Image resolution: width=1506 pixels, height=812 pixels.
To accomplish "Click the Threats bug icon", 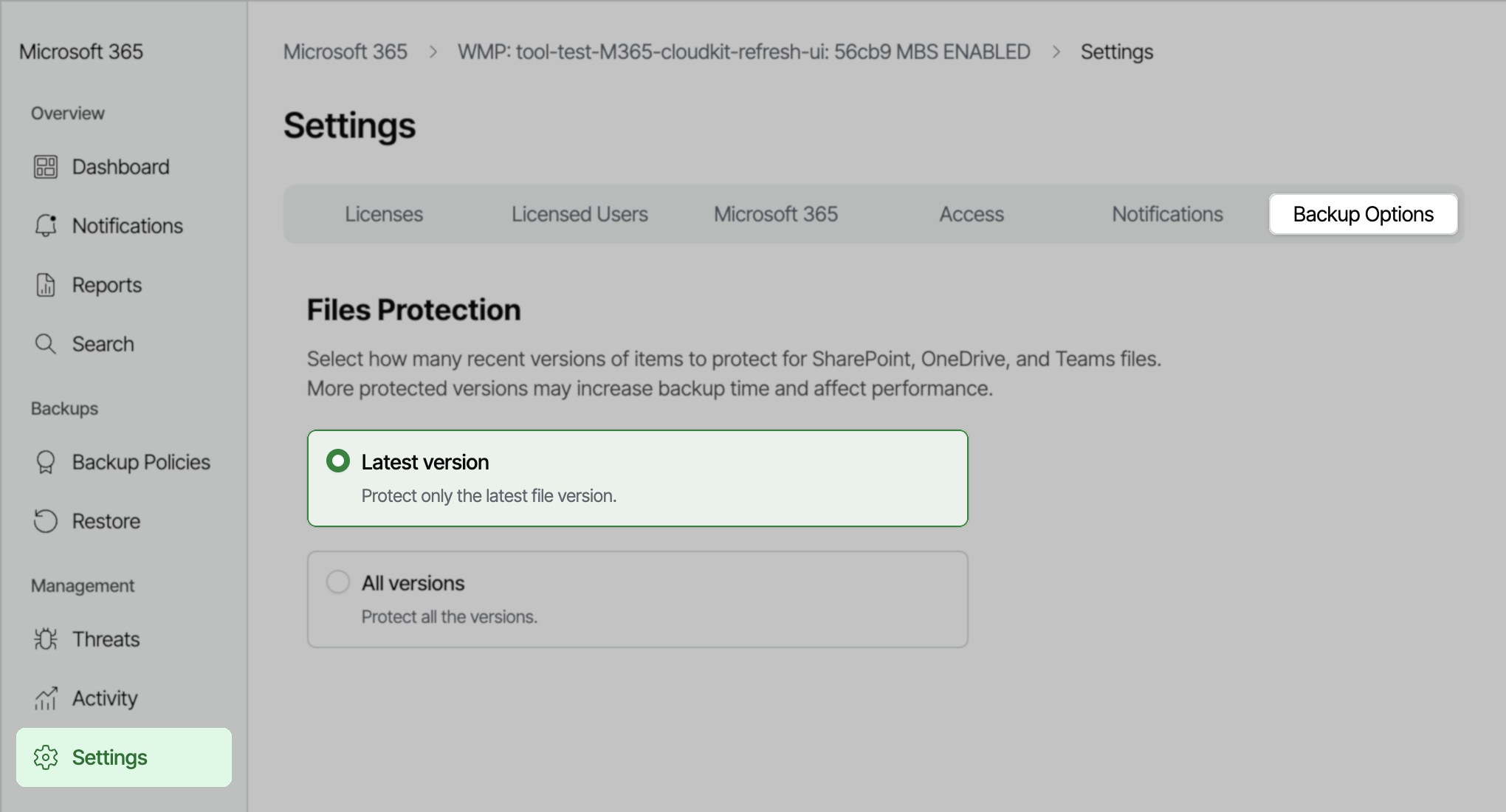I will [46, 639].
